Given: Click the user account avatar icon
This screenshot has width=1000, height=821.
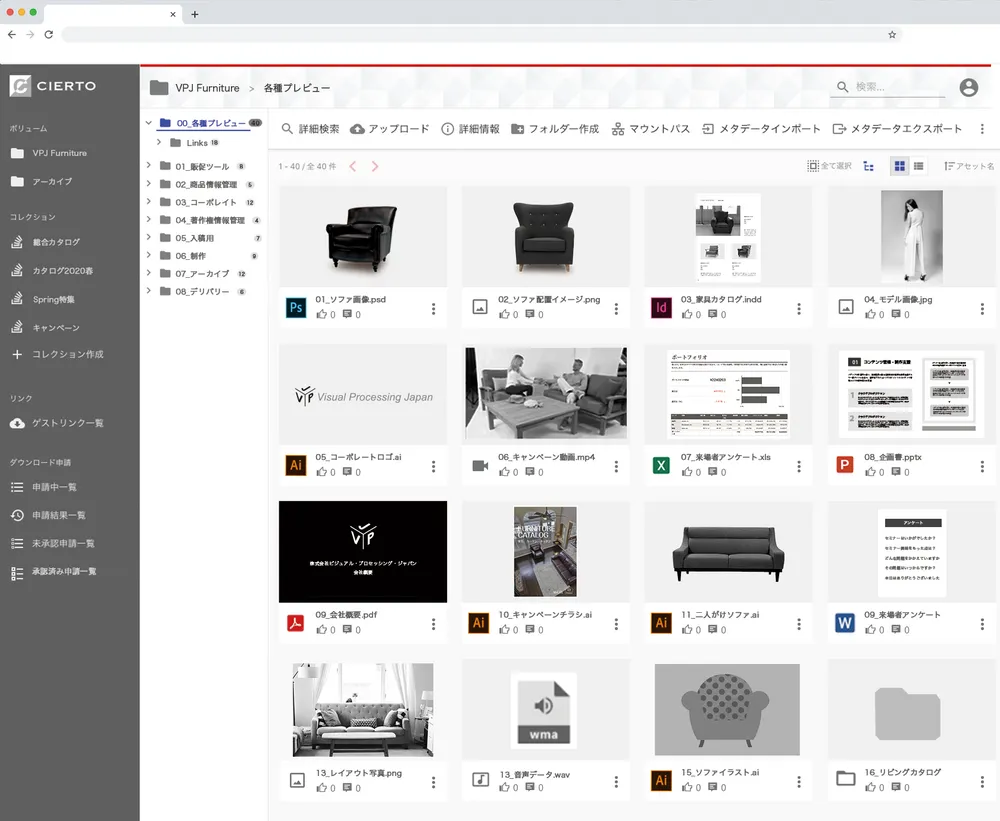Looking at the screenshot, I should click(x=968, y=88).
